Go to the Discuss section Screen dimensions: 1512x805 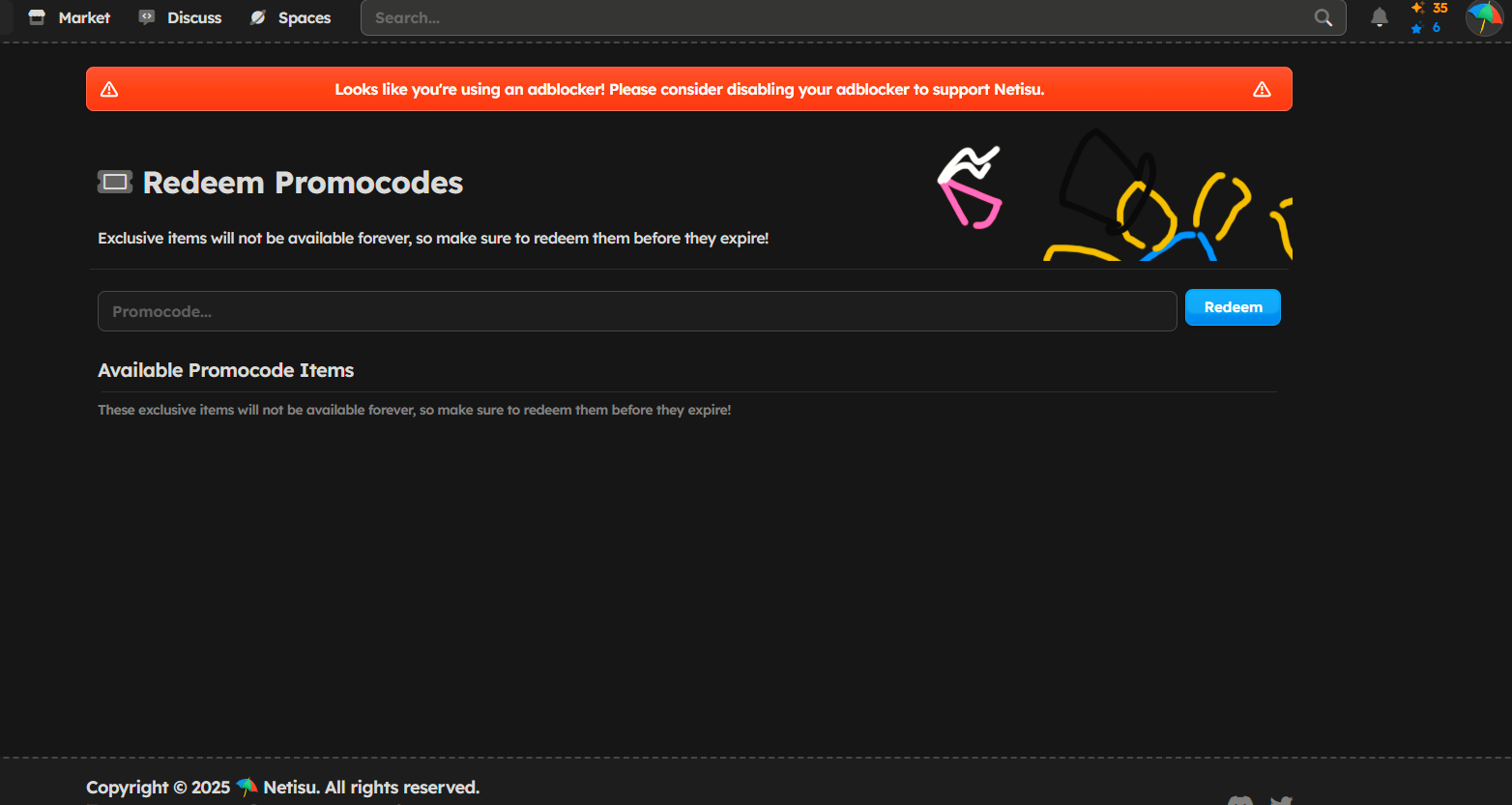tap(194, 17)
